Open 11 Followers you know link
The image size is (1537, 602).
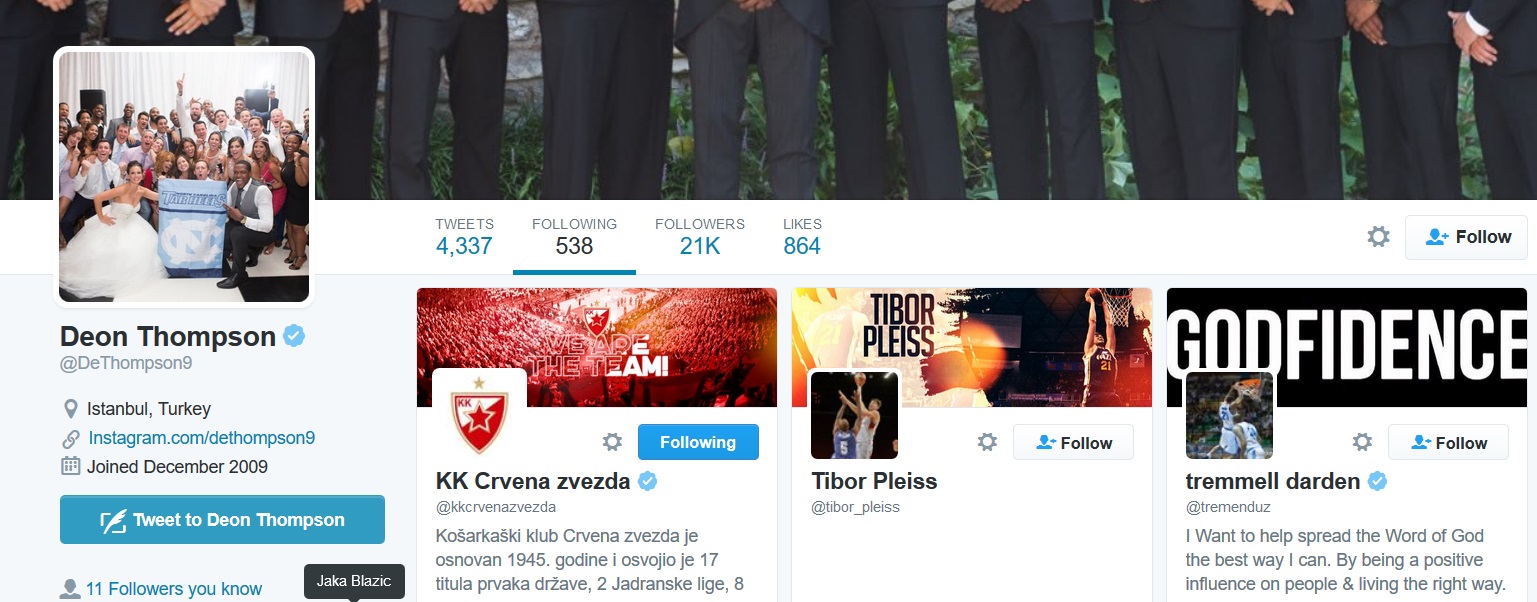tap(174, 589)
